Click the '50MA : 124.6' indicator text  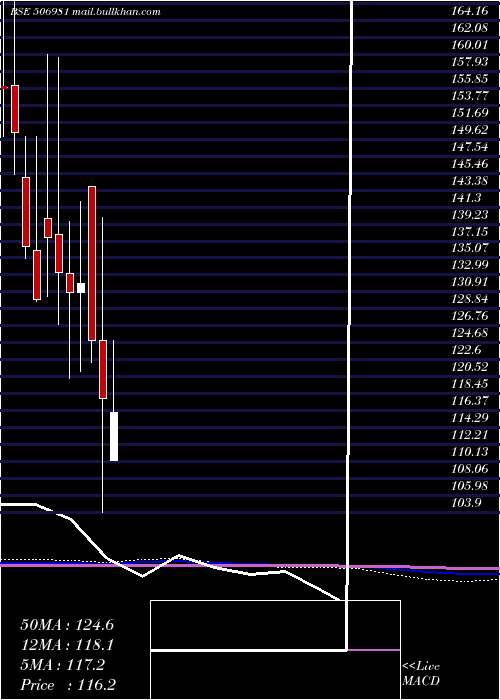[x=67, y=625]
